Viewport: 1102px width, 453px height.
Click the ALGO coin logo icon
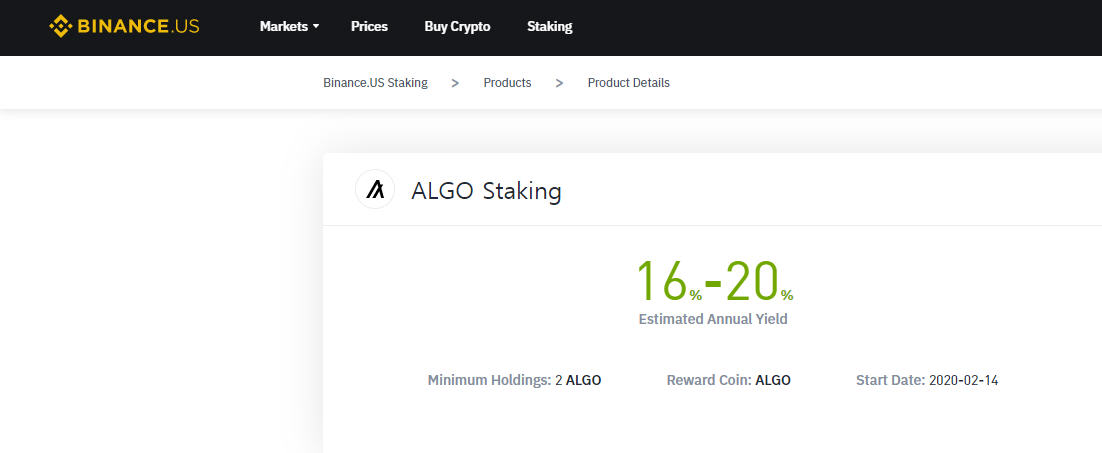[x=375, y=189]
